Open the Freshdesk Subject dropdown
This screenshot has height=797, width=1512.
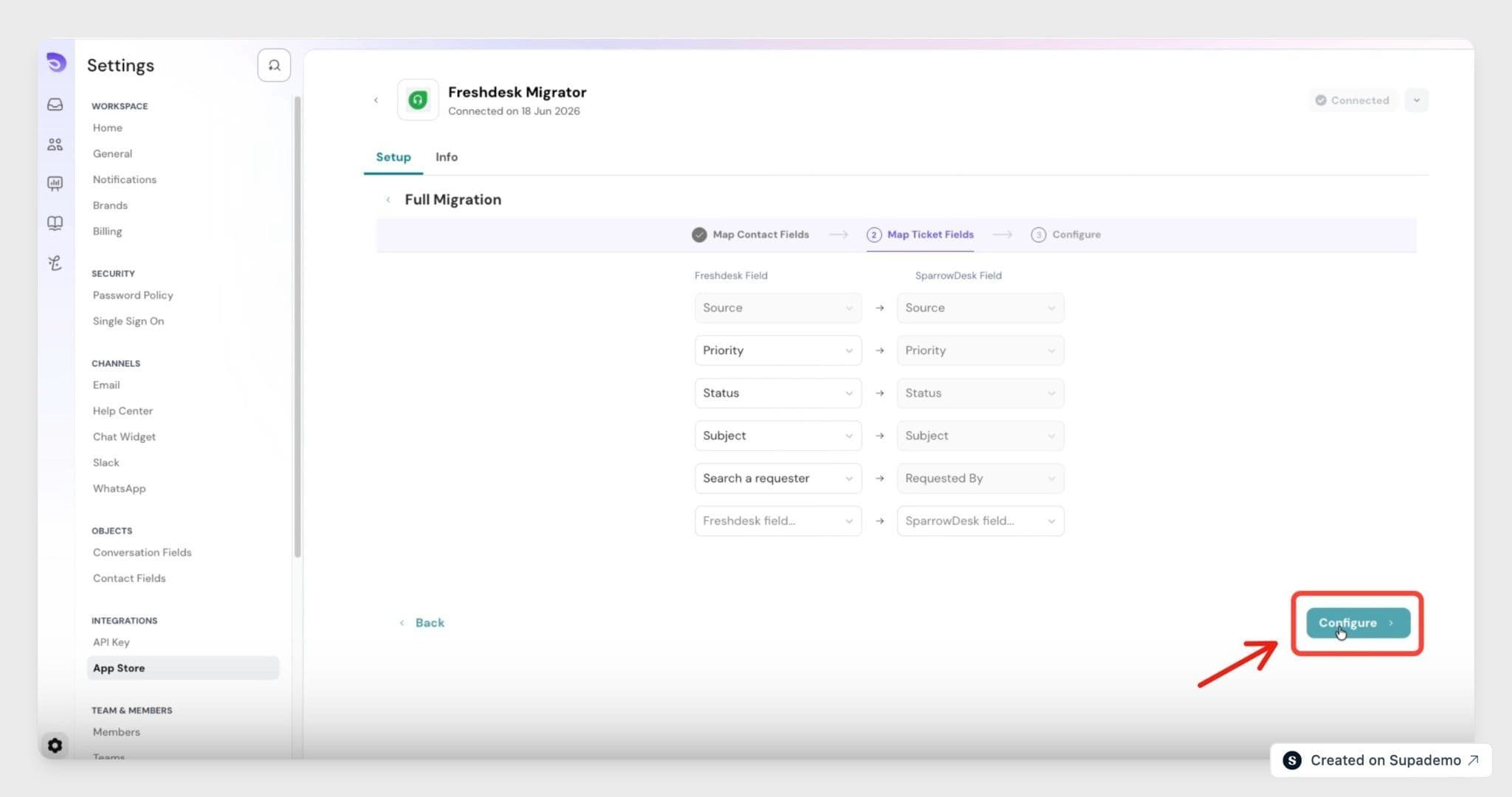(778, 435)
